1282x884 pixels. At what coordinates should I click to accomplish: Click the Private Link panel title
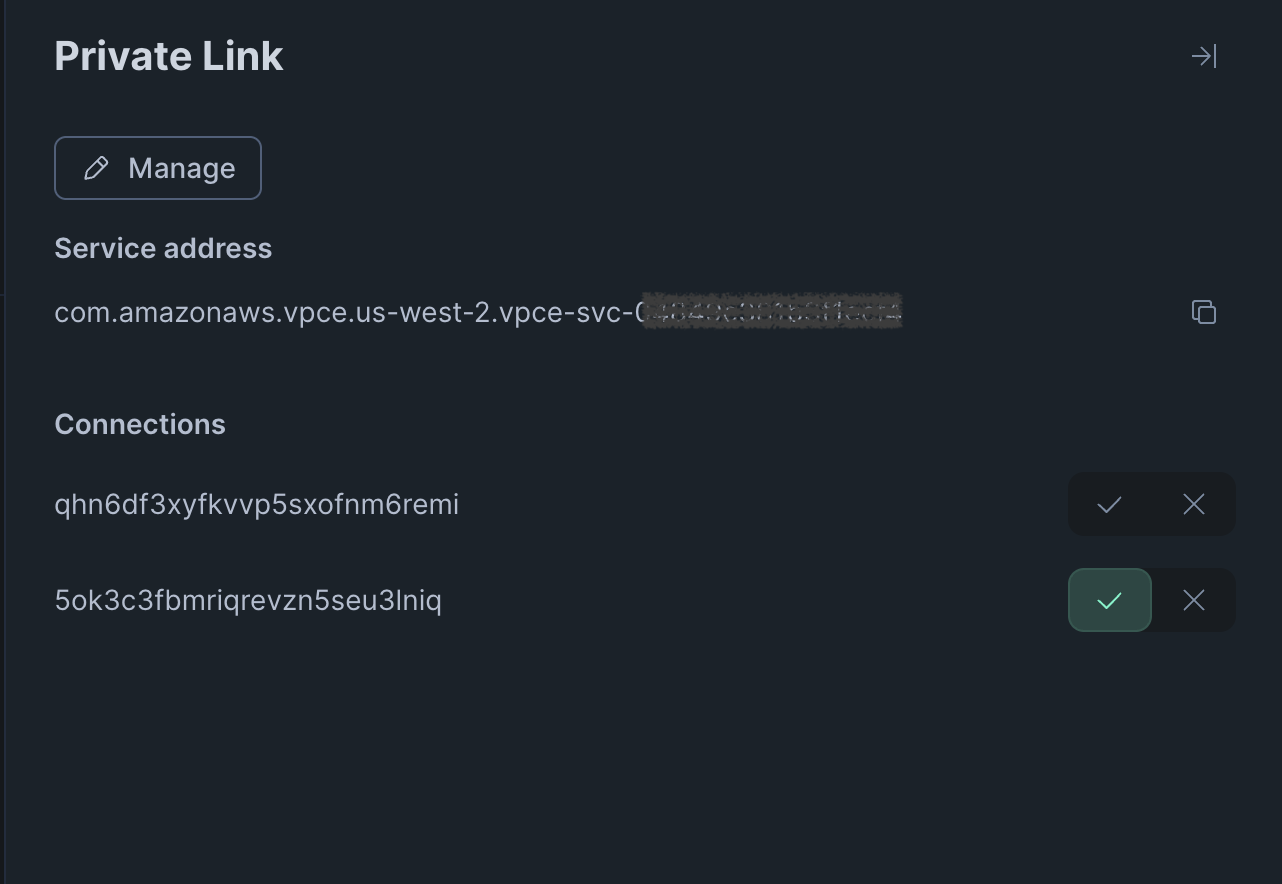click(x=168, y=56)
